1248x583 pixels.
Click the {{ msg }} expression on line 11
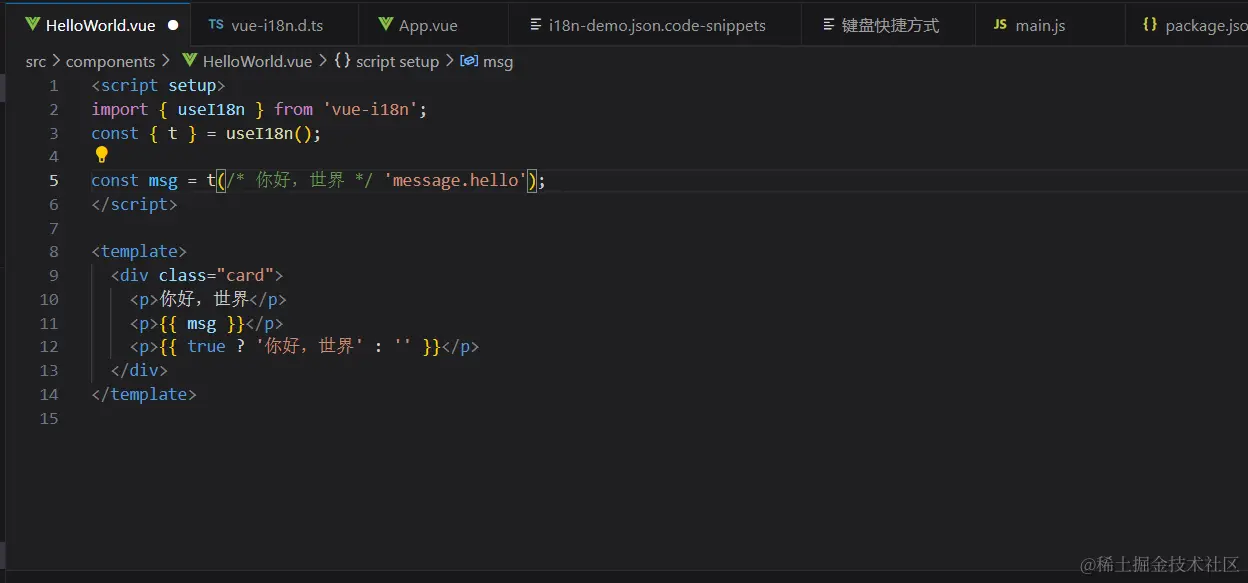(202, 324)
